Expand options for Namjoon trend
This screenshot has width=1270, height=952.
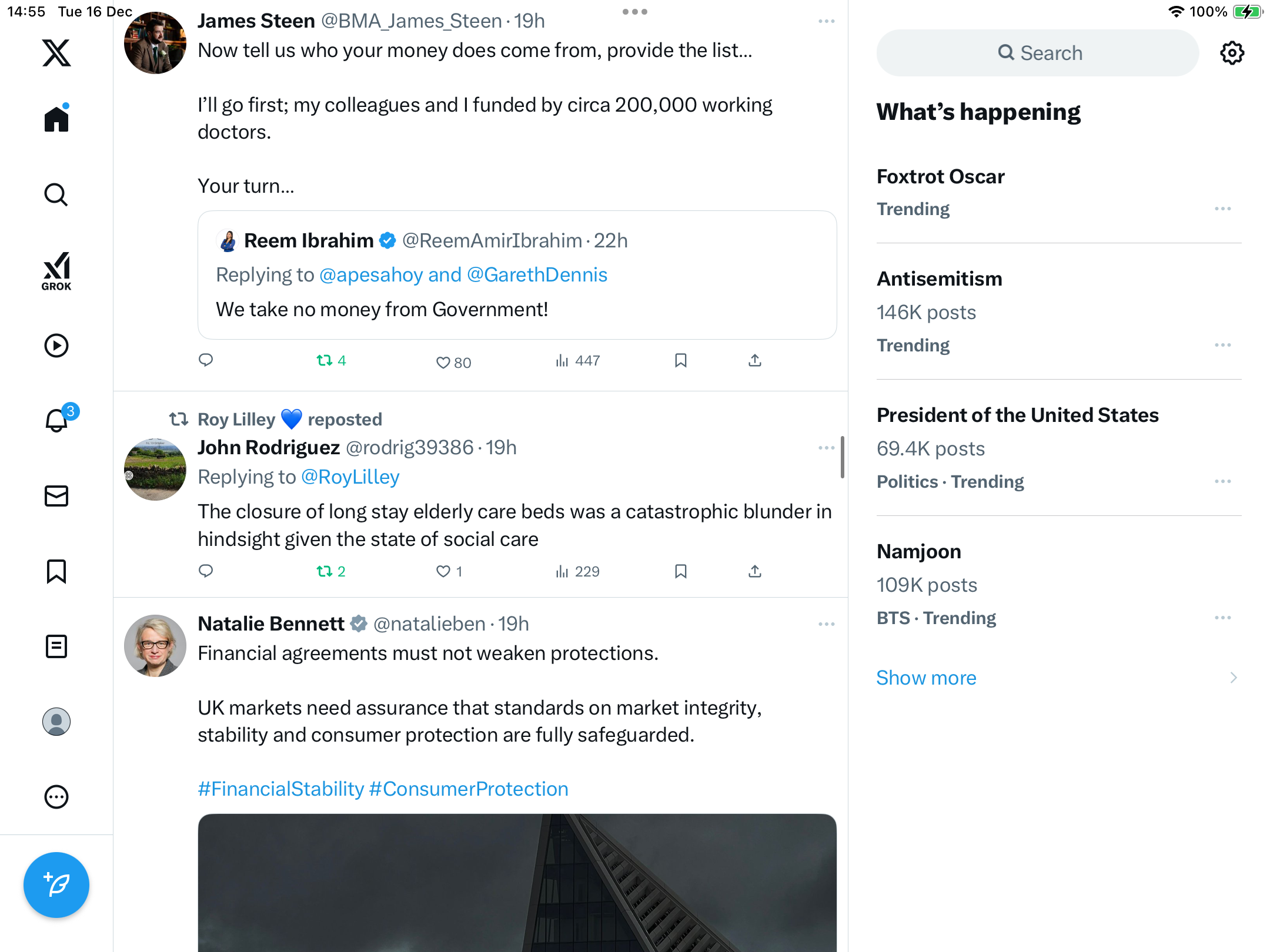point(1222,618)
